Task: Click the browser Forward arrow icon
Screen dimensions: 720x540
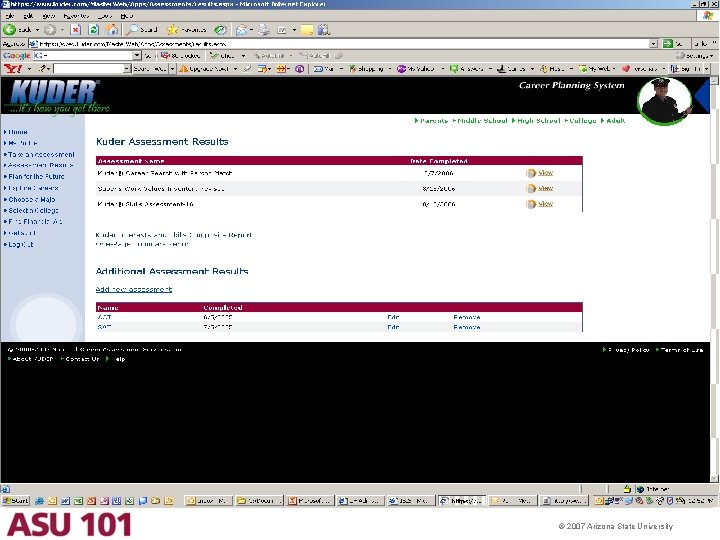Action: (x=50, y=30)
